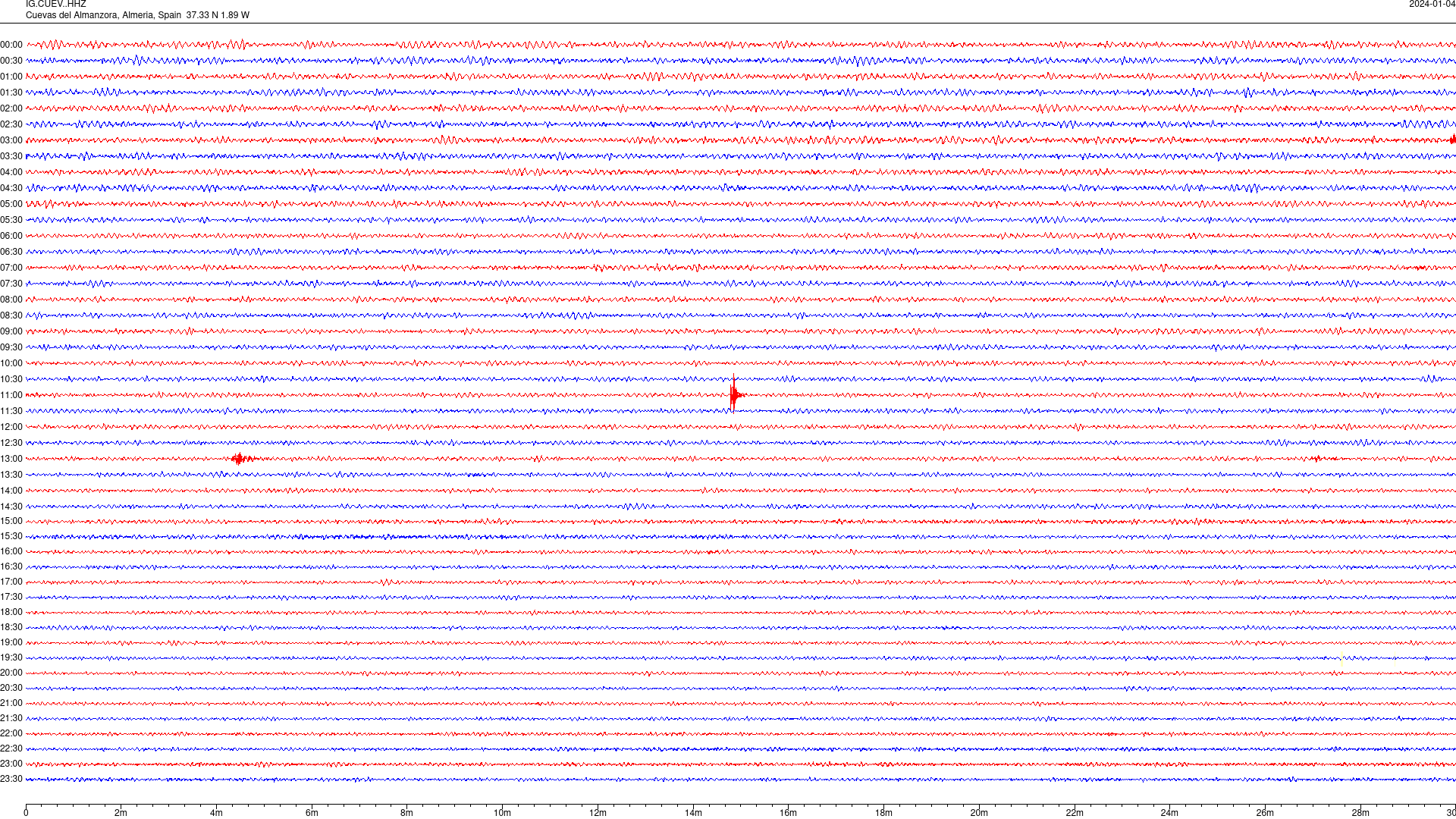
Task: Select the 22m axis label
Action: tap(1075, 813)
